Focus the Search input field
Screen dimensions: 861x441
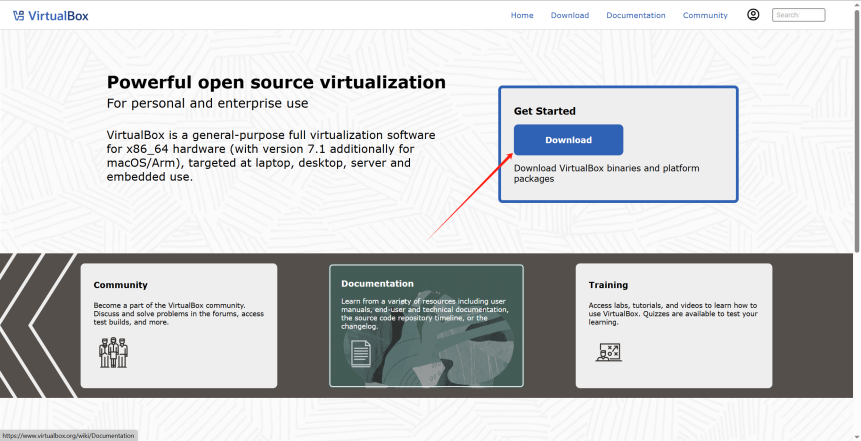click(x=798, y=15)
